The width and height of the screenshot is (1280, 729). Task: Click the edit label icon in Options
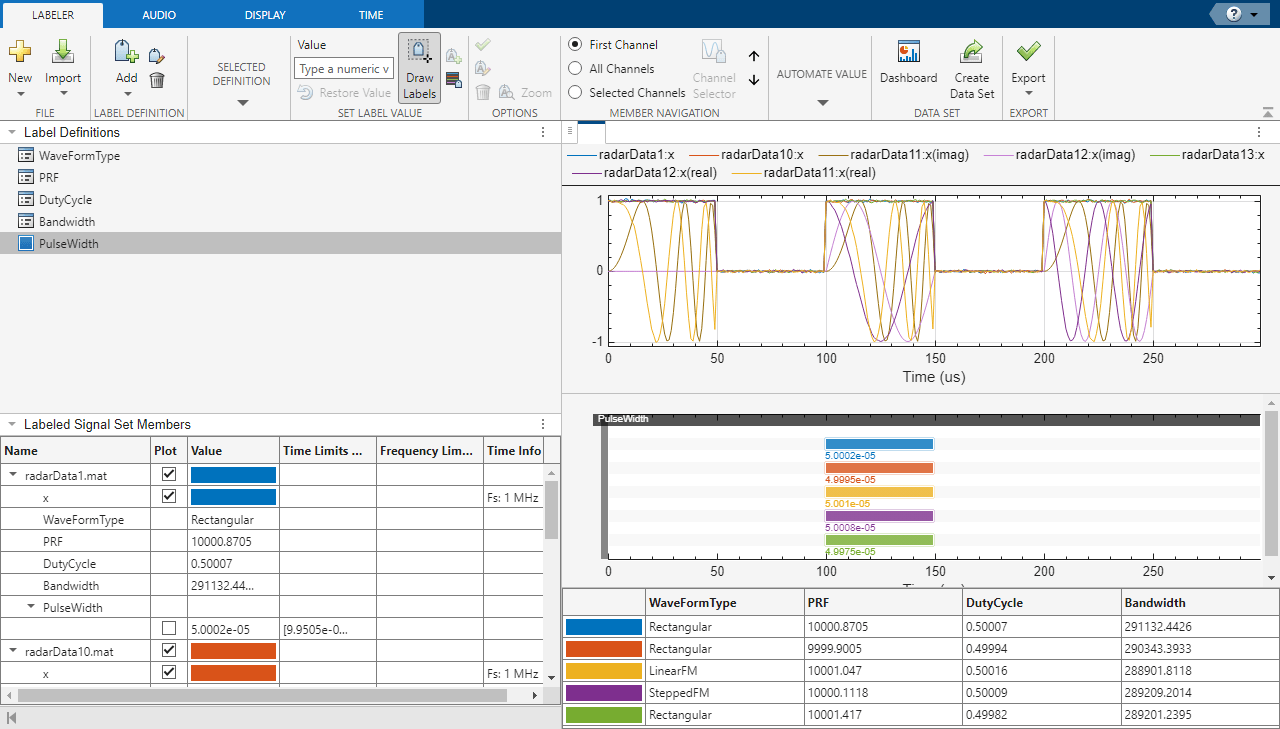(x=483, y=68)
